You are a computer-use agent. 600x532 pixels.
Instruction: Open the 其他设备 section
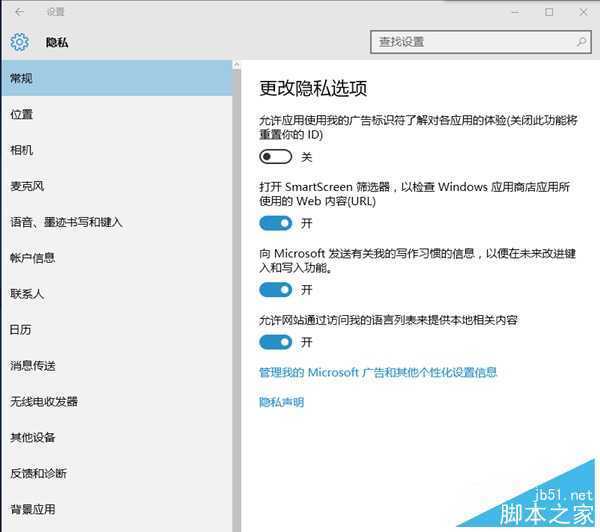[x=117, y=437]
